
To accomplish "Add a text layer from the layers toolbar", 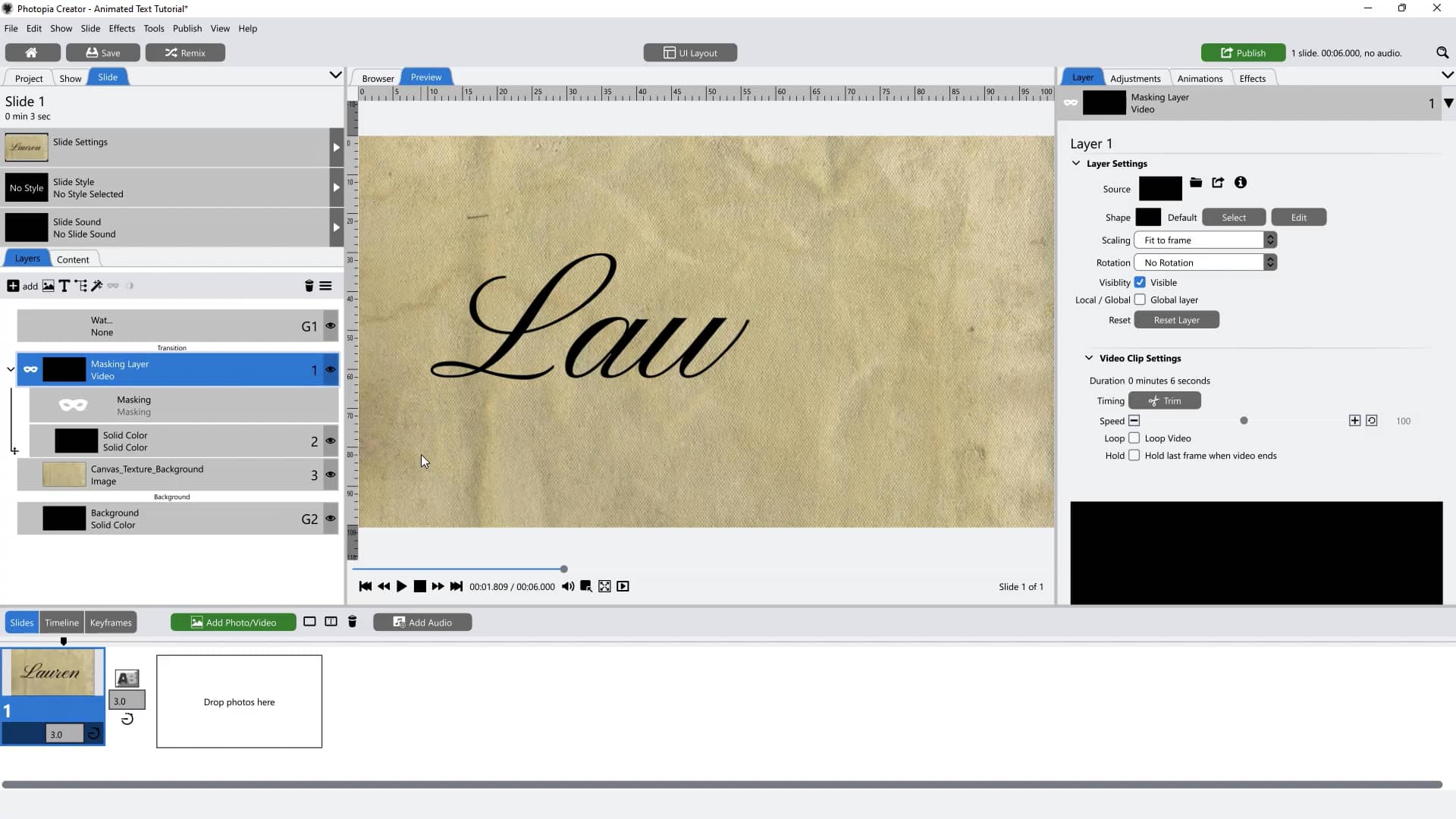I will (x=64, y=286).
